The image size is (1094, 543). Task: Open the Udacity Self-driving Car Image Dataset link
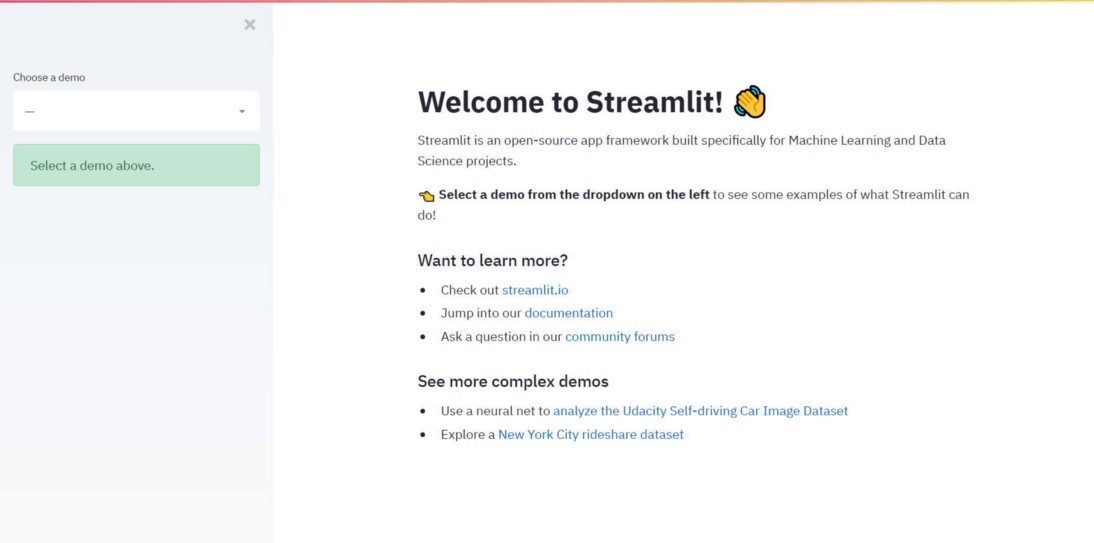(700, 410)
